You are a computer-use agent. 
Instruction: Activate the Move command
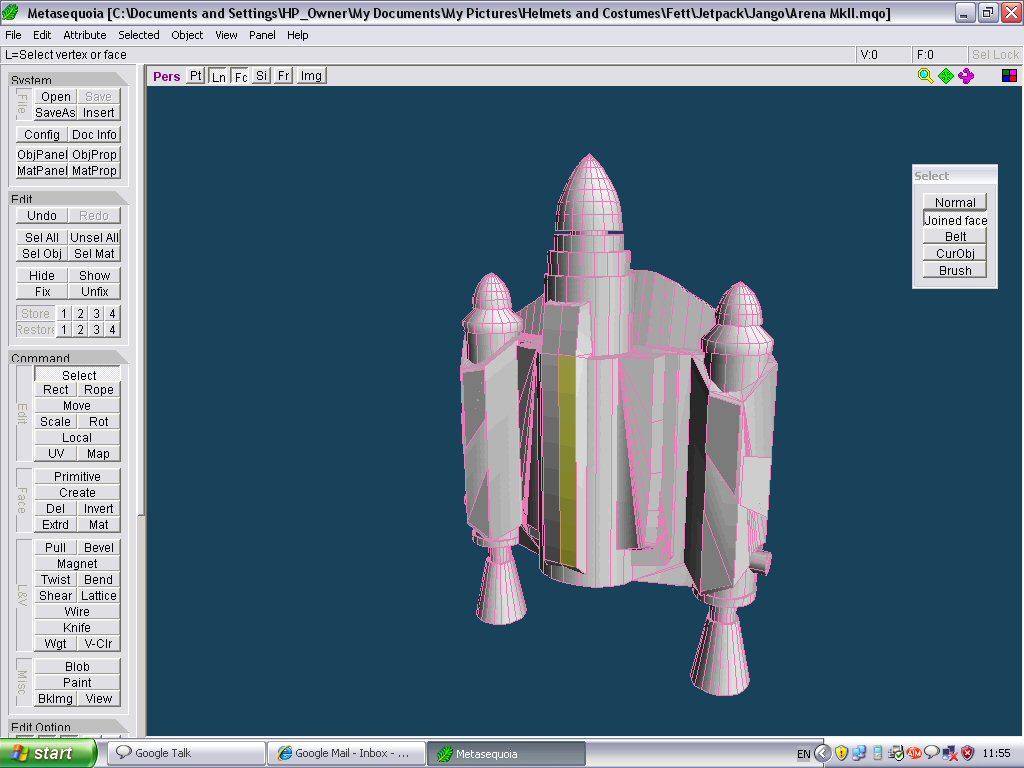tap(77, 406)
